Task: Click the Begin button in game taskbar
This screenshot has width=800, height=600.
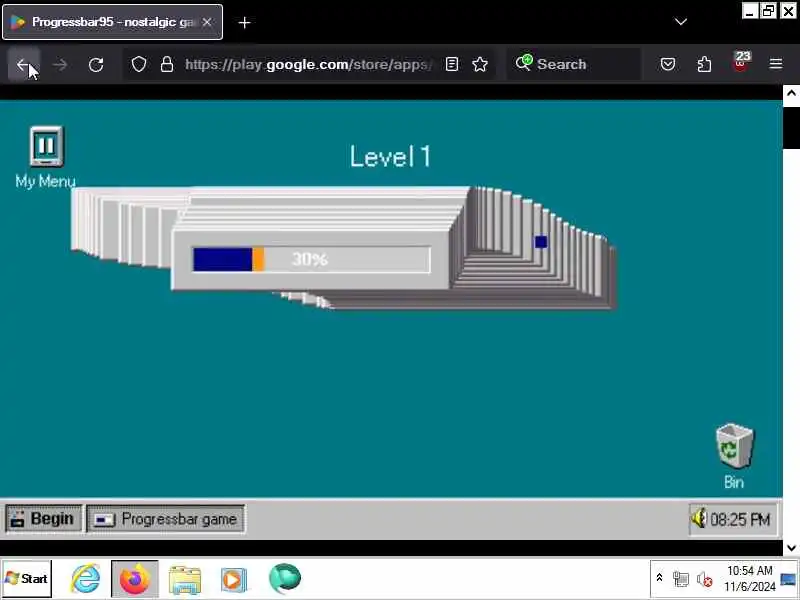Action: point(43,519)
